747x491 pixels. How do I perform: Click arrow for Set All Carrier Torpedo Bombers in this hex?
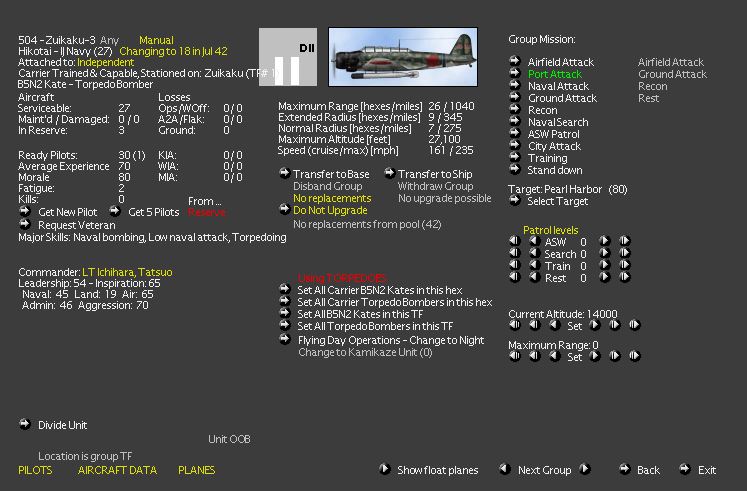[284, 301]
